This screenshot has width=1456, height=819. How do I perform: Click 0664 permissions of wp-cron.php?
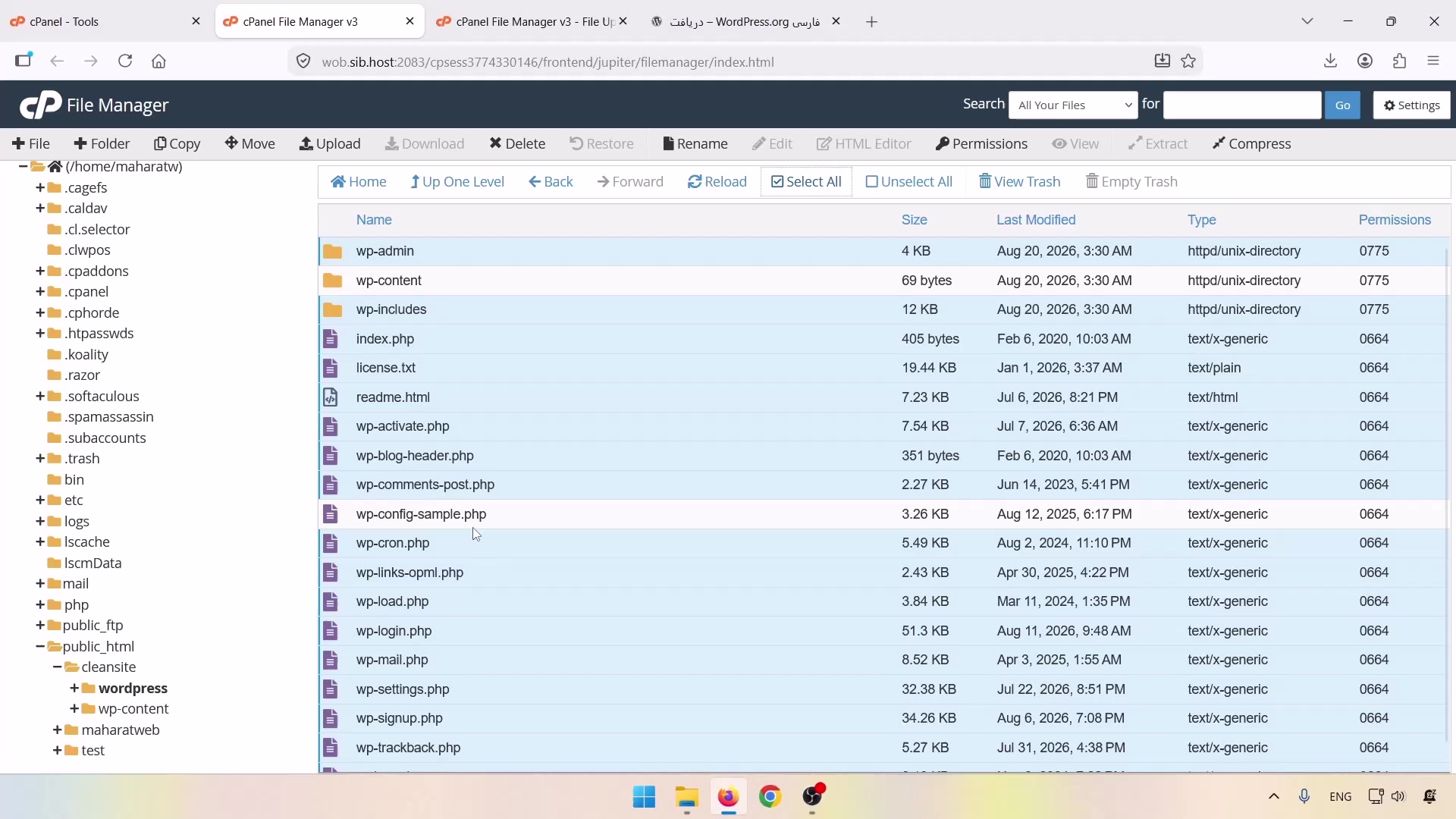(1374, 544)
